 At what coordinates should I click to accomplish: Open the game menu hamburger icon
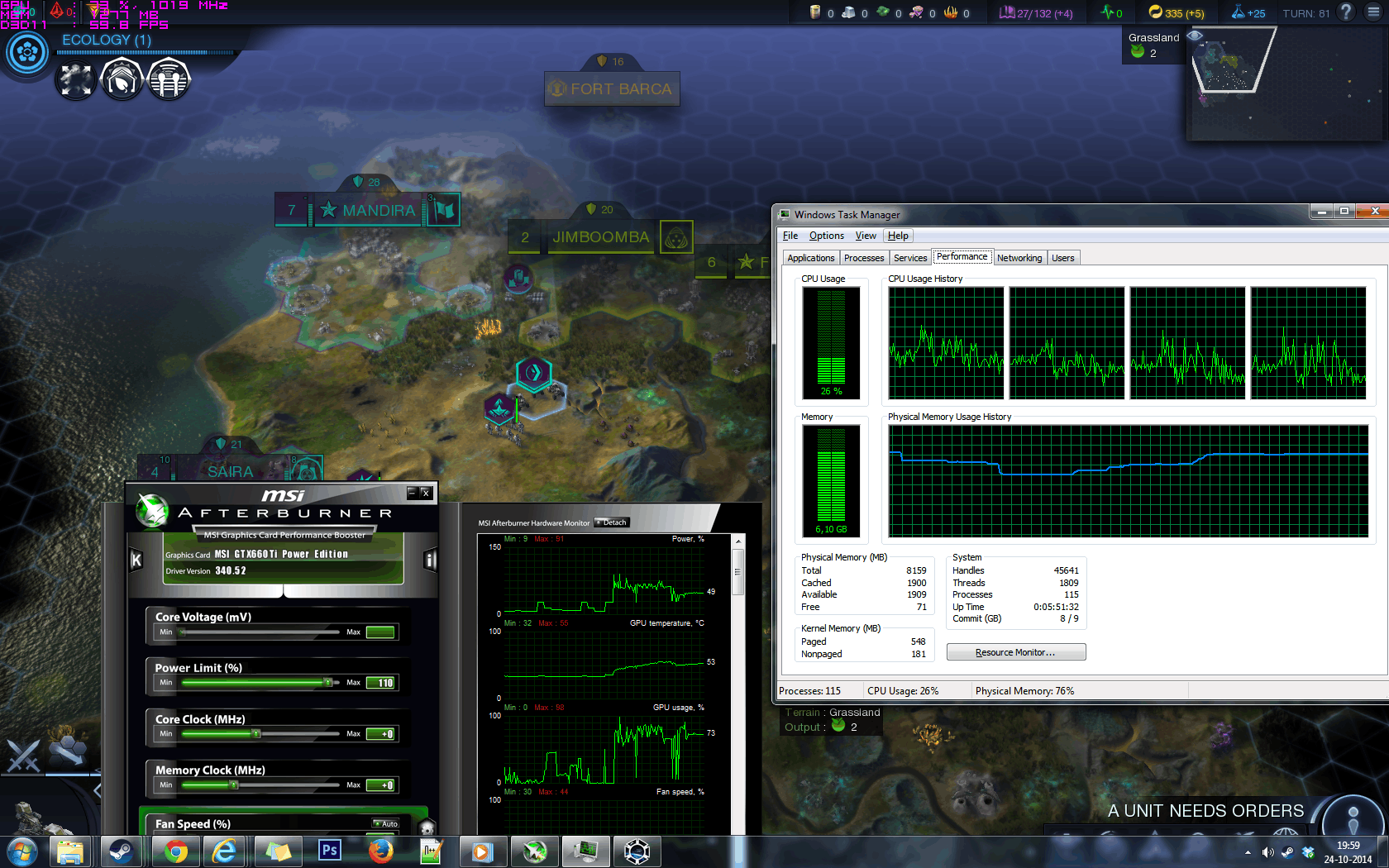[1374, 12]
